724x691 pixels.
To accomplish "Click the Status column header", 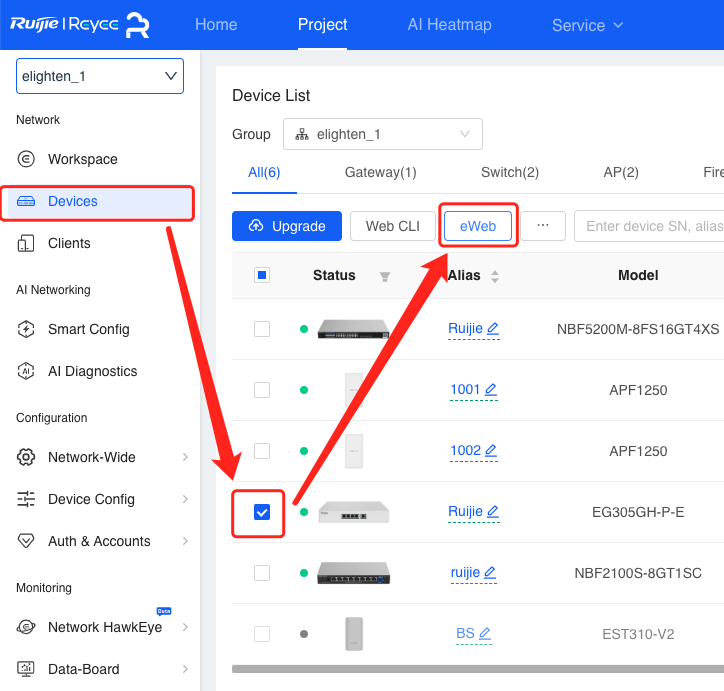I will point(334,275).
